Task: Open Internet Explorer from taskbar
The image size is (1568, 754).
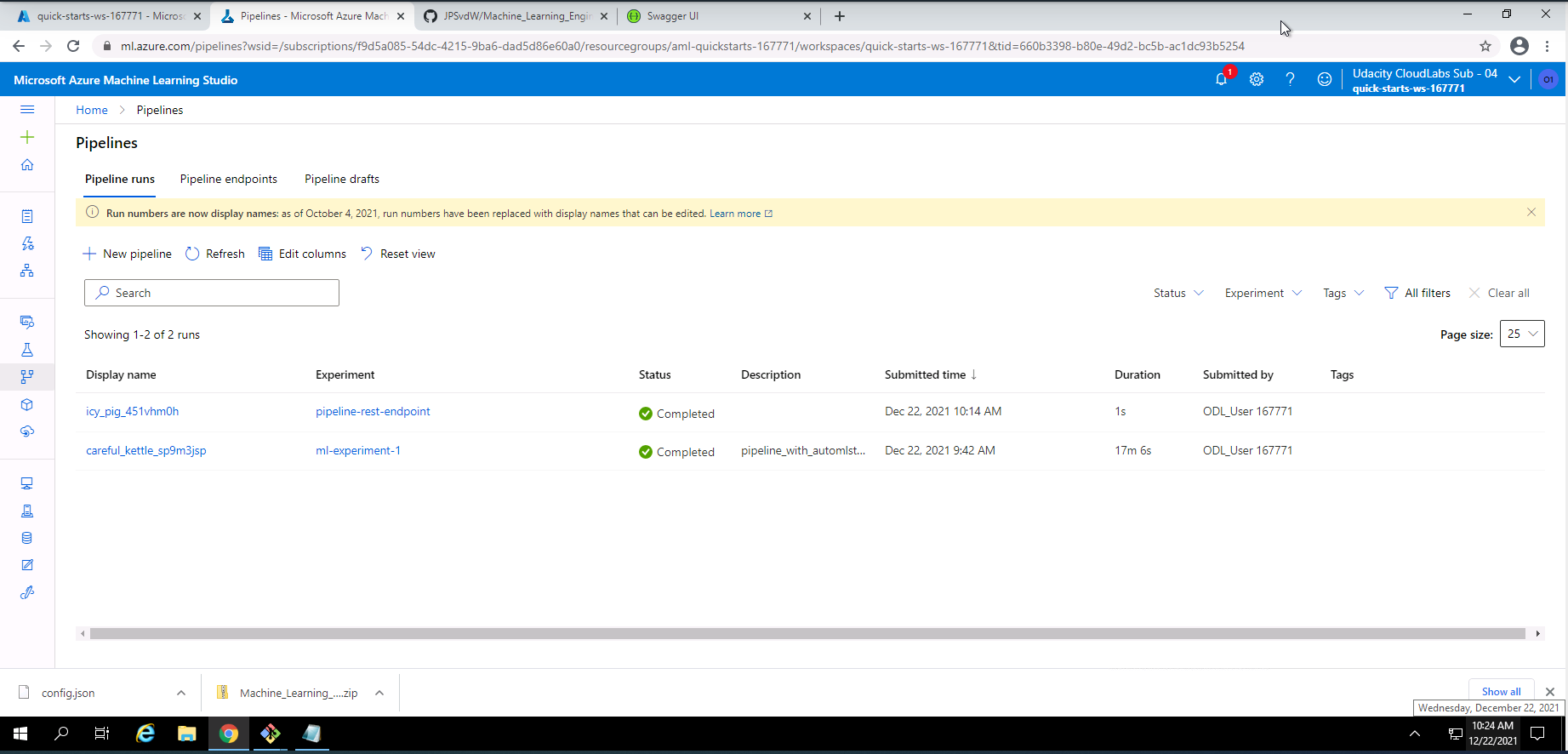Action: [x=145, y=734]
